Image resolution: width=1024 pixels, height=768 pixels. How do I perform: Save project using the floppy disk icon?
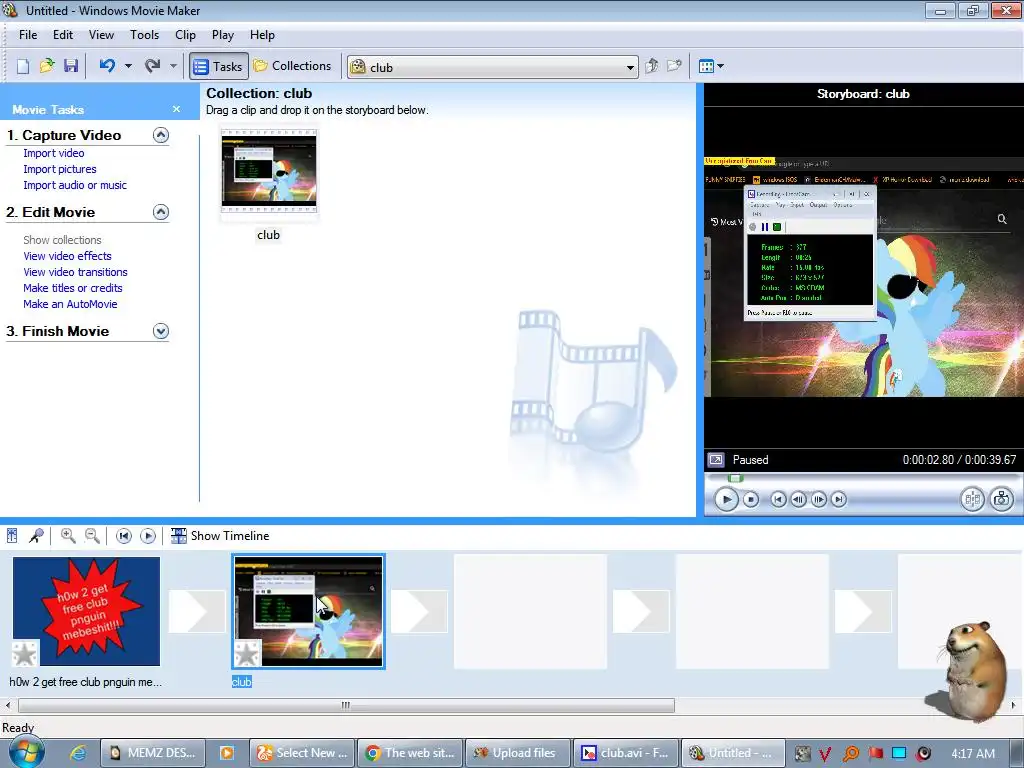[71, 66]
